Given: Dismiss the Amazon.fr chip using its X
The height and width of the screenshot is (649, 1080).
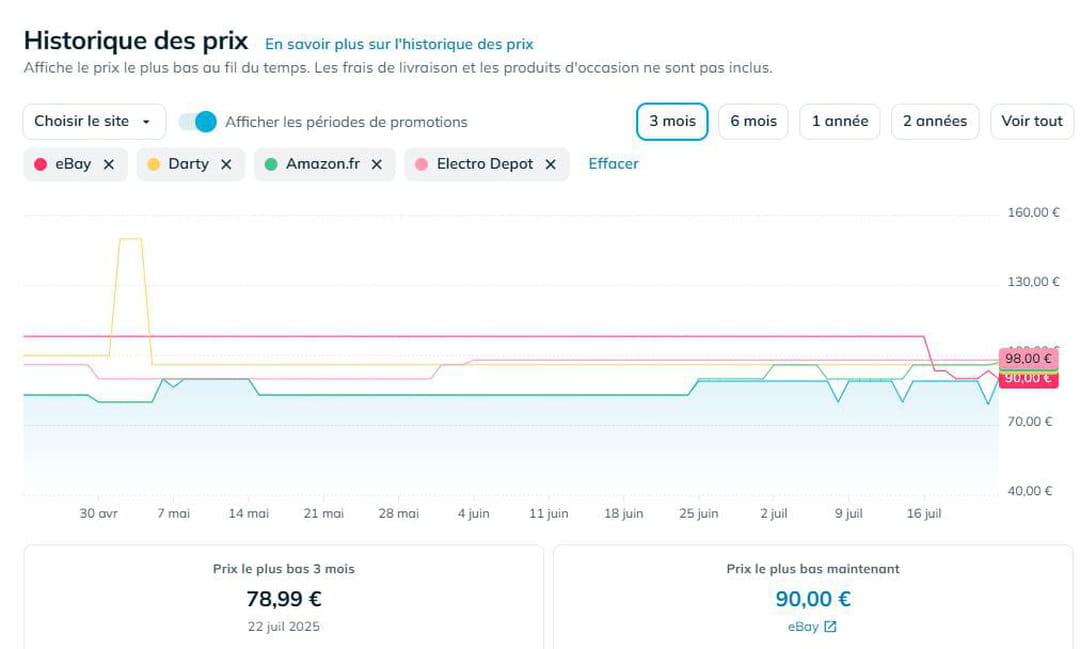Looking at the screenshot, I should 377,165.
